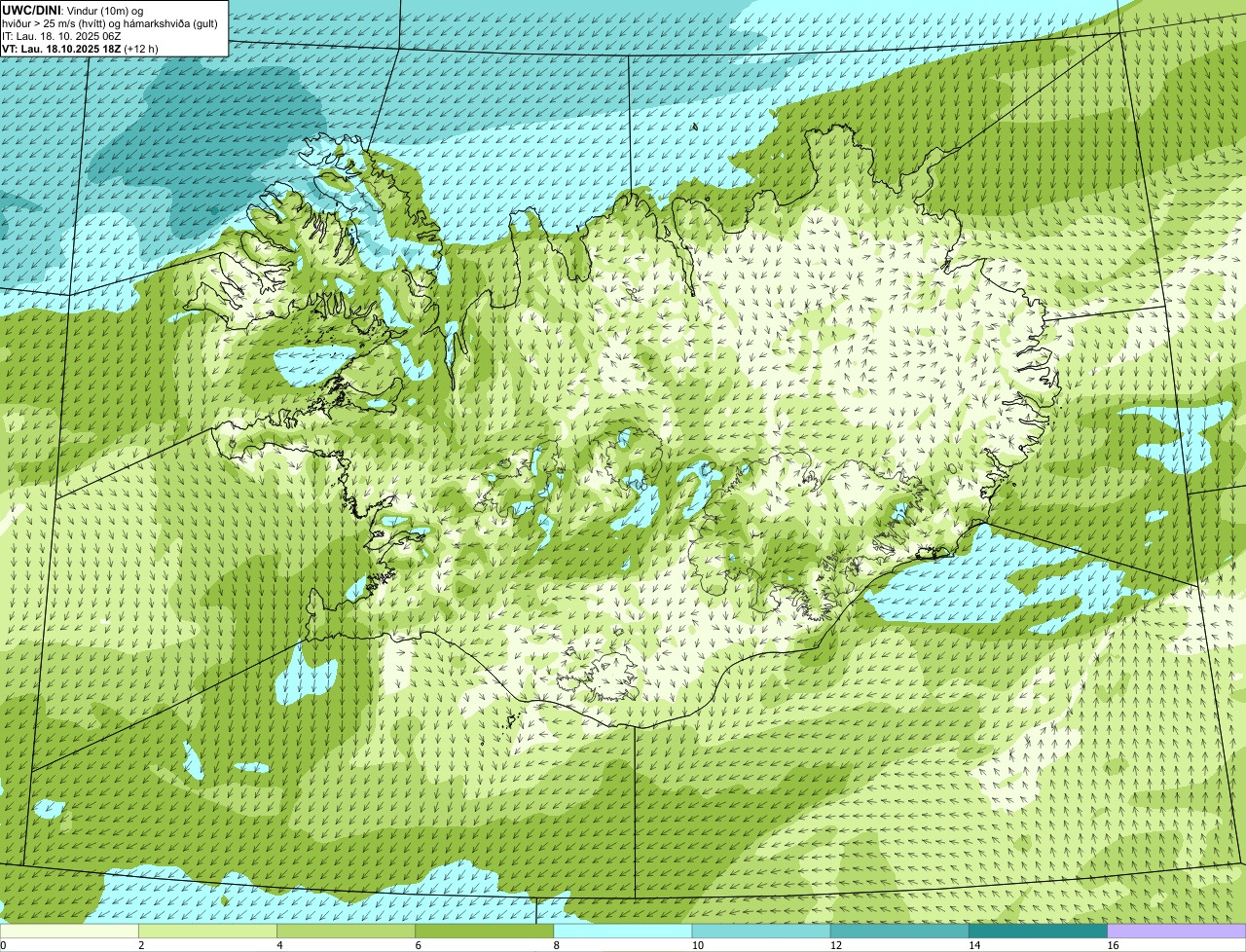The height and width of the screenshot is (952, 1246).
Task: Click the legend scale label "10"
Action: click(x=697, y=945)
